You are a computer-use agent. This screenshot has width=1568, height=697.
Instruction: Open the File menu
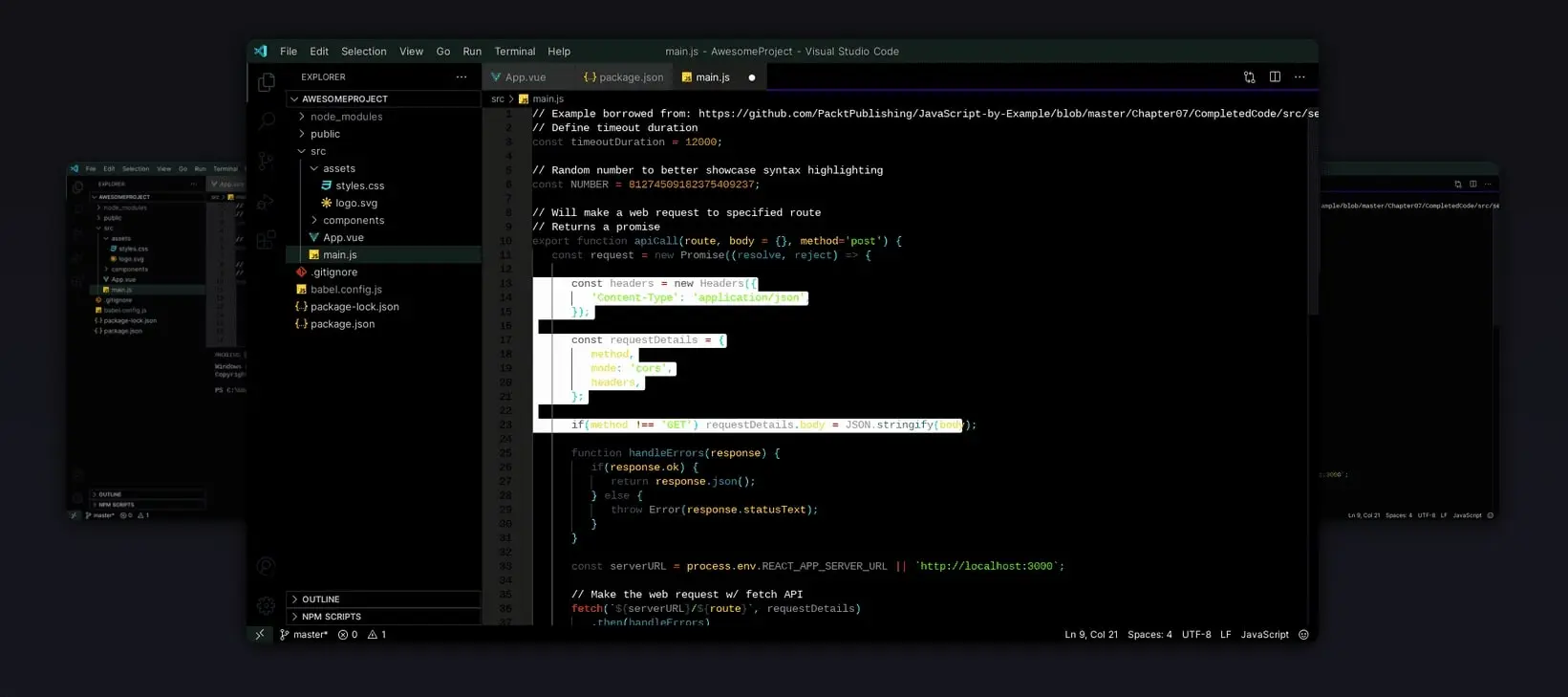click(x=289, y=52)
